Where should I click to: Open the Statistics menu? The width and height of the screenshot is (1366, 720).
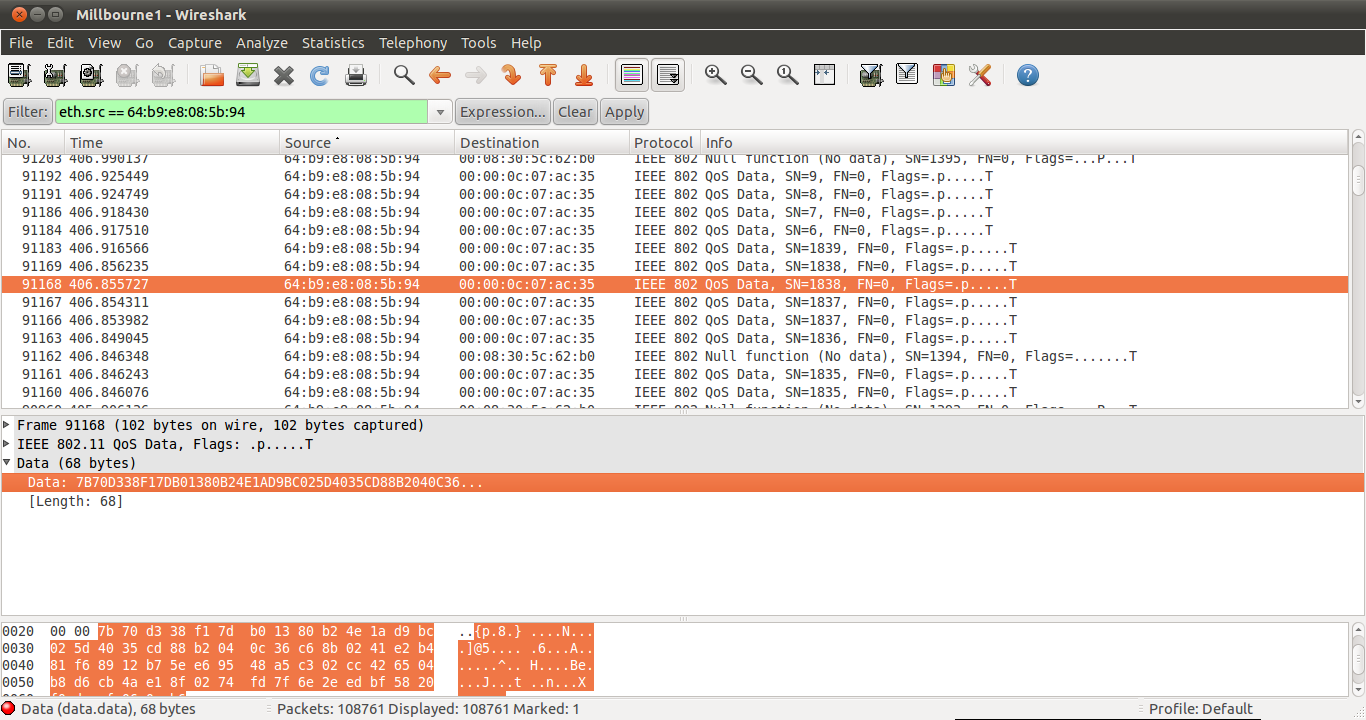[333, 43]
